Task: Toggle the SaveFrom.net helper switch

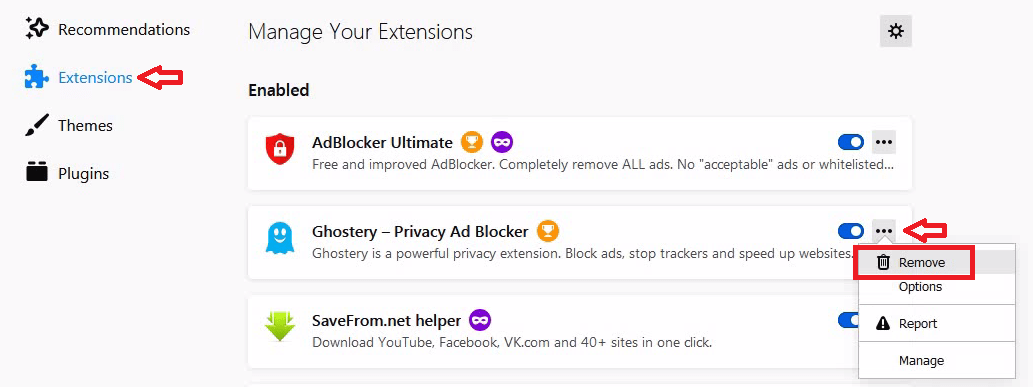Action: (x=849, y=320)
